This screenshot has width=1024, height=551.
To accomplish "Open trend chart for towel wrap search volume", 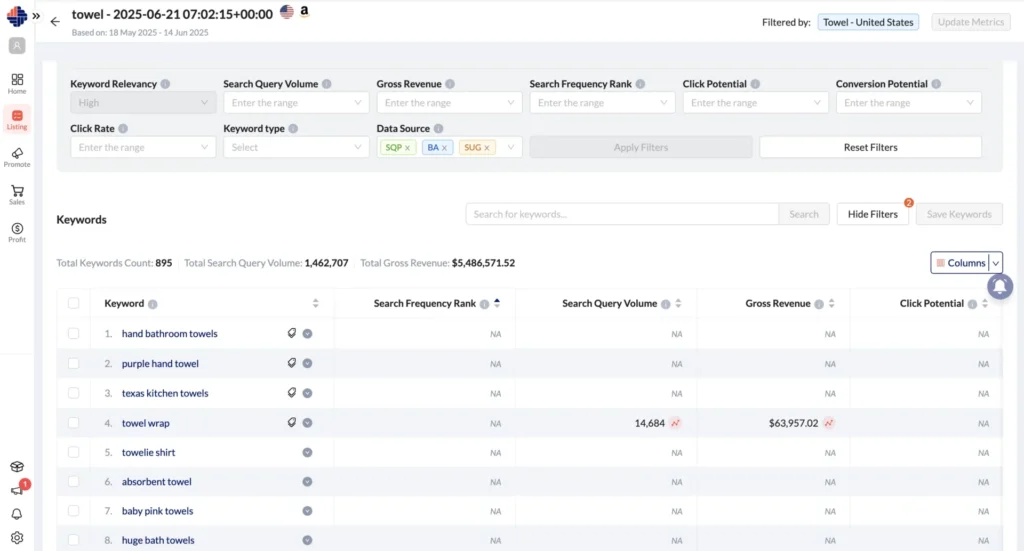I will click(675, 423).
